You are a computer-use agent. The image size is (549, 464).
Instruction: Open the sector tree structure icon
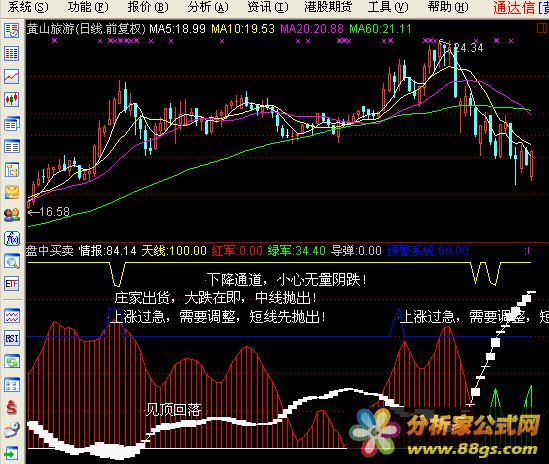(x=12, y=170)
